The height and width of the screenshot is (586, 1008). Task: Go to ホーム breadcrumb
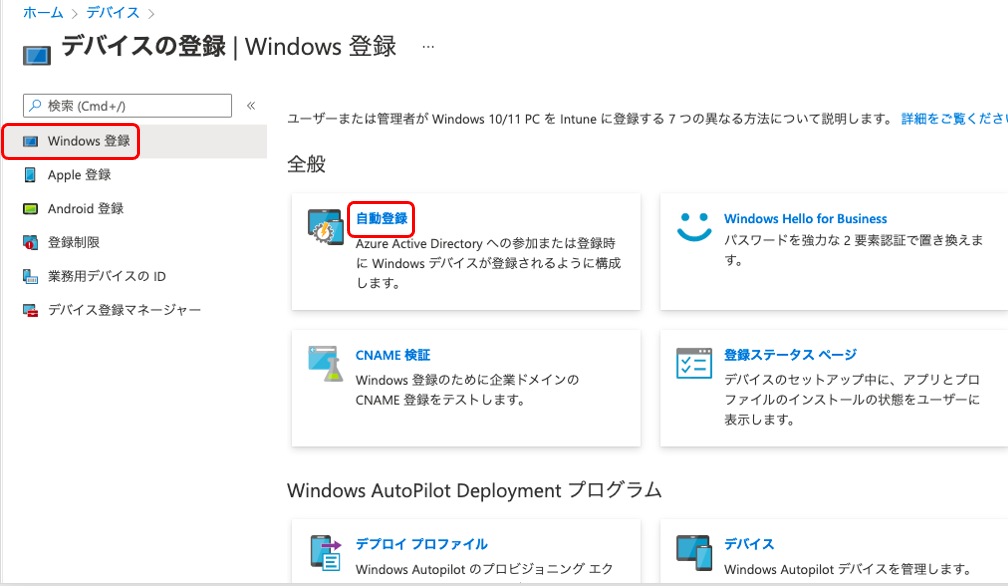tap(43, 12)
